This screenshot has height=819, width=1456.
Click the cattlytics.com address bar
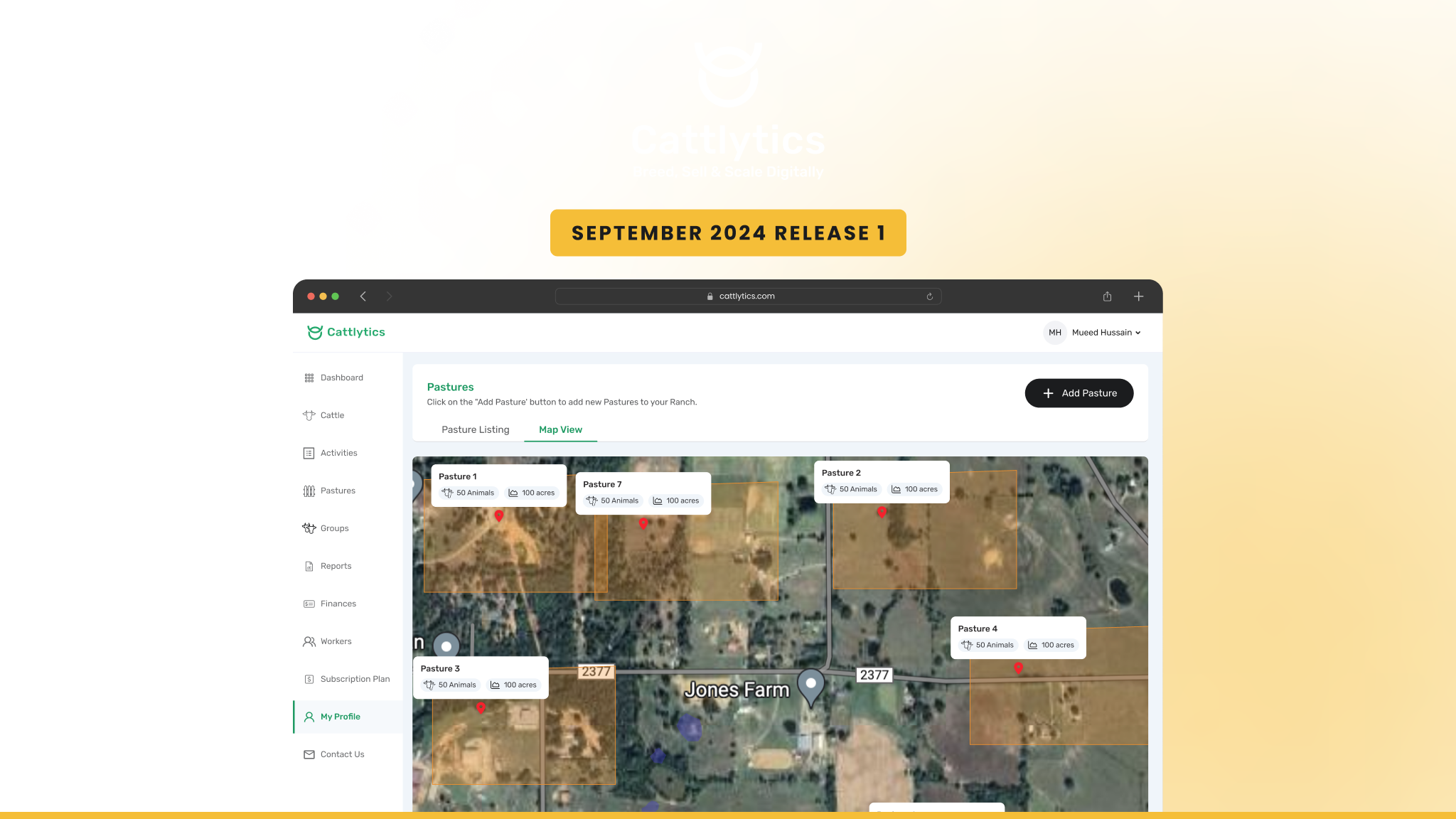click(746, 296)
